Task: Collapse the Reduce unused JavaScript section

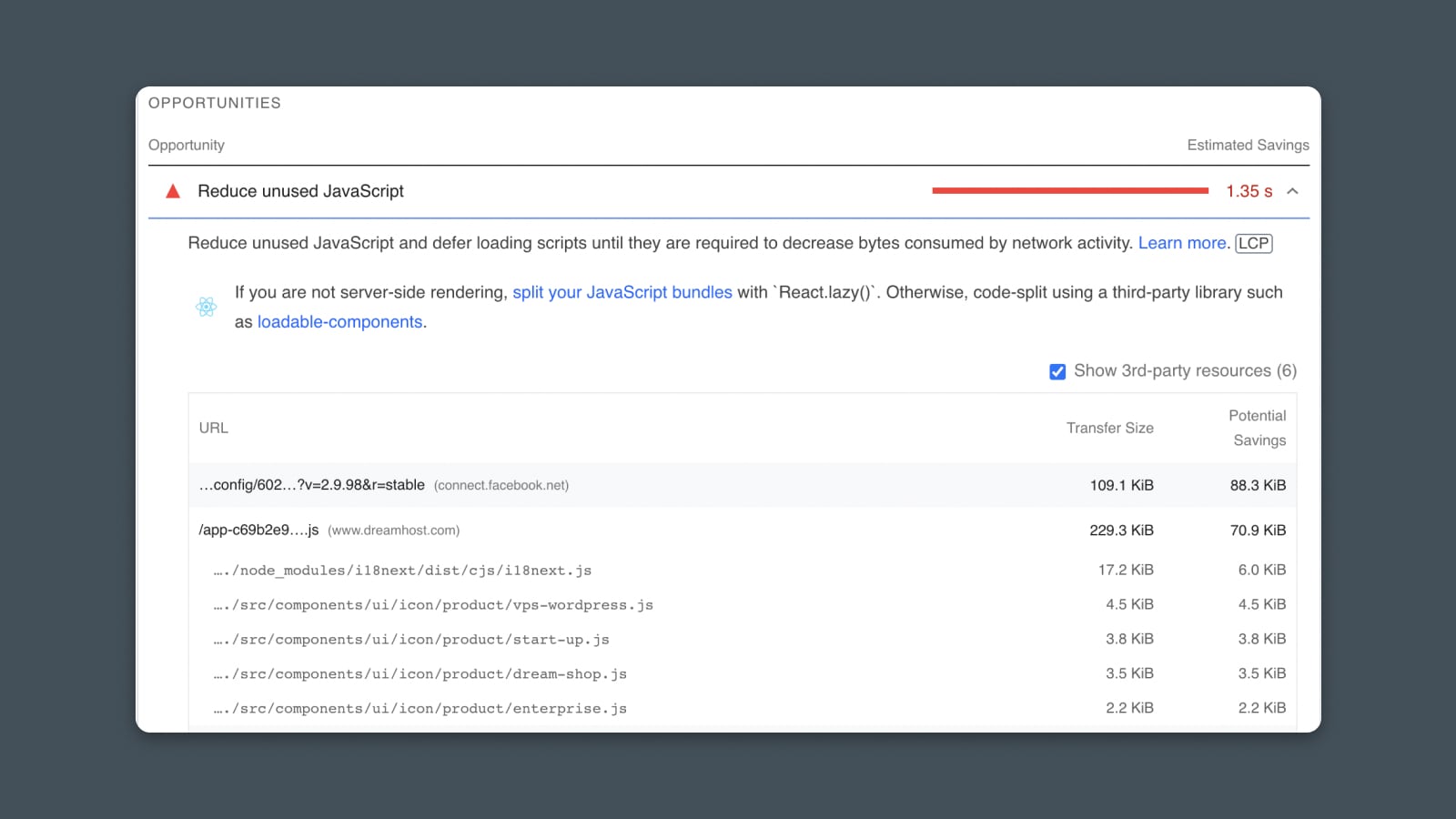Action: (x=1292, y=191)
